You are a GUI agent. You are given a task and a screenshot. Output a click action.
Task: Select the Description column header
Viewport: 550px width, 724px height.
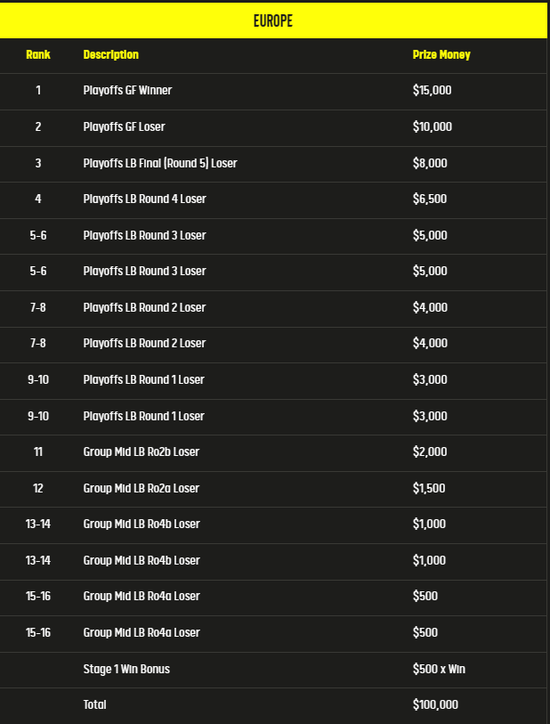click(x=111, y=55)
